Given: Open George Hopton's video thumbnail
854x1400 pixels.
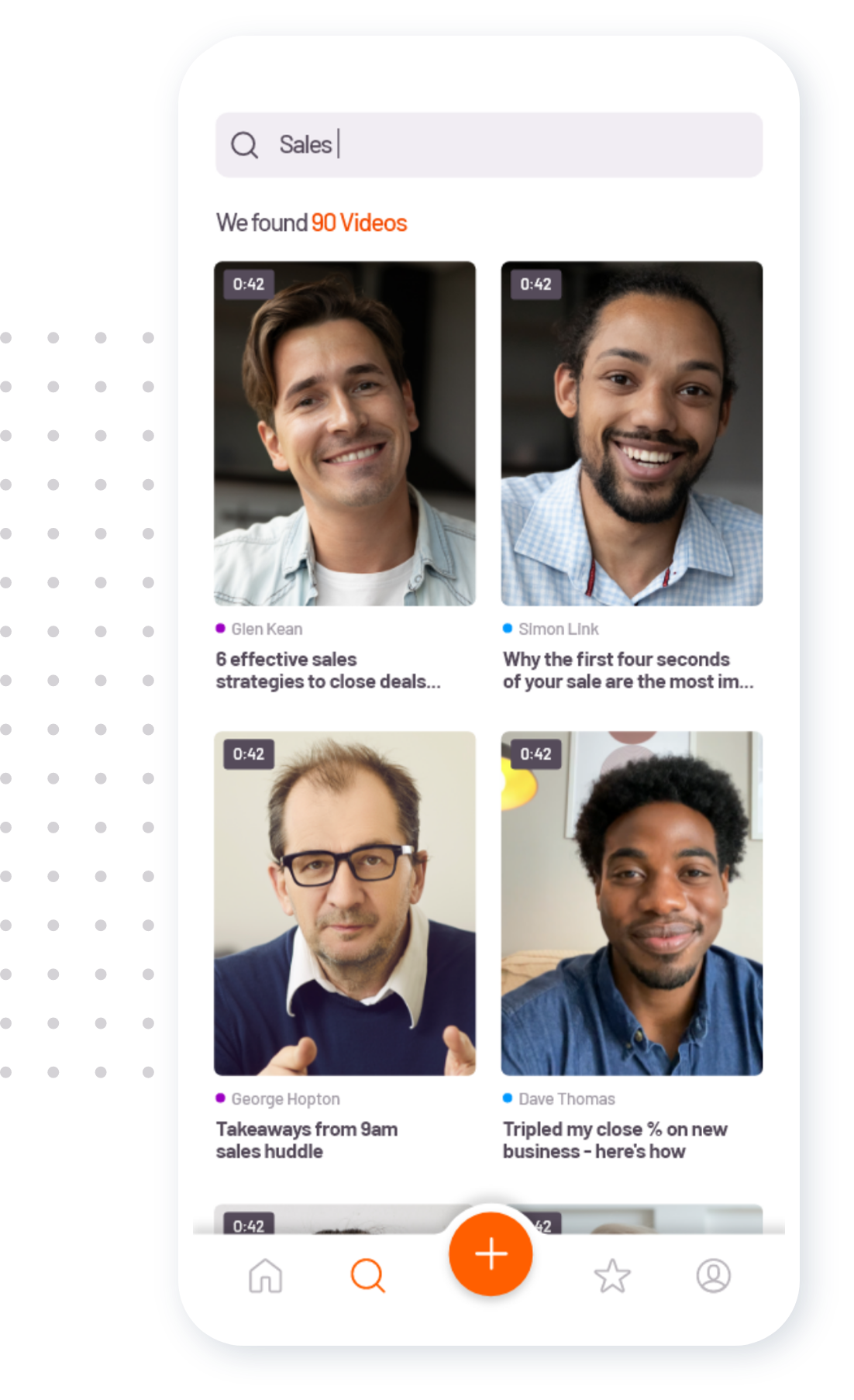Looking at the screenshot, I should coord(345,903).
